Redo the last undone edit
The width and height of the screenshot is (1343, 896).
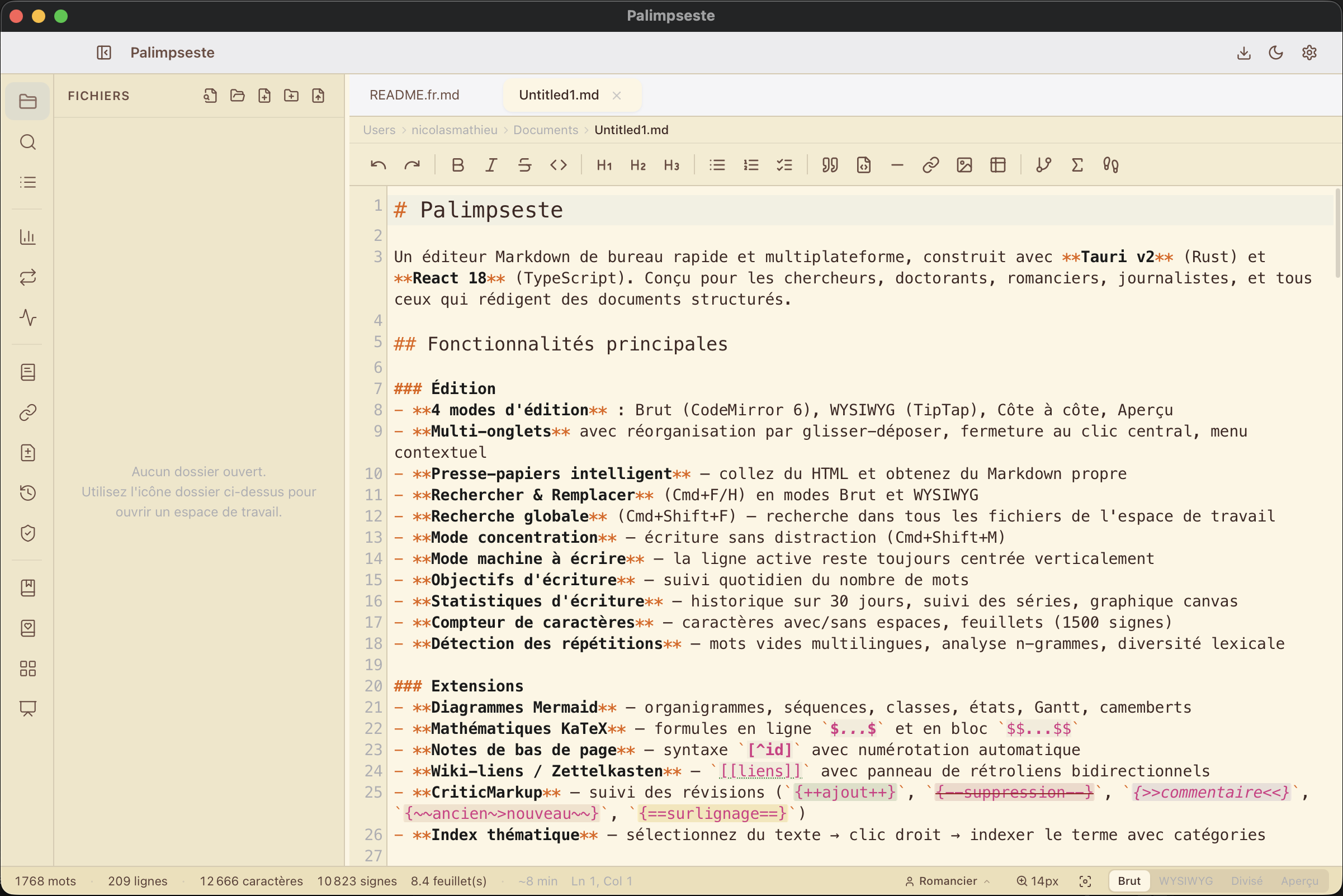412,165
